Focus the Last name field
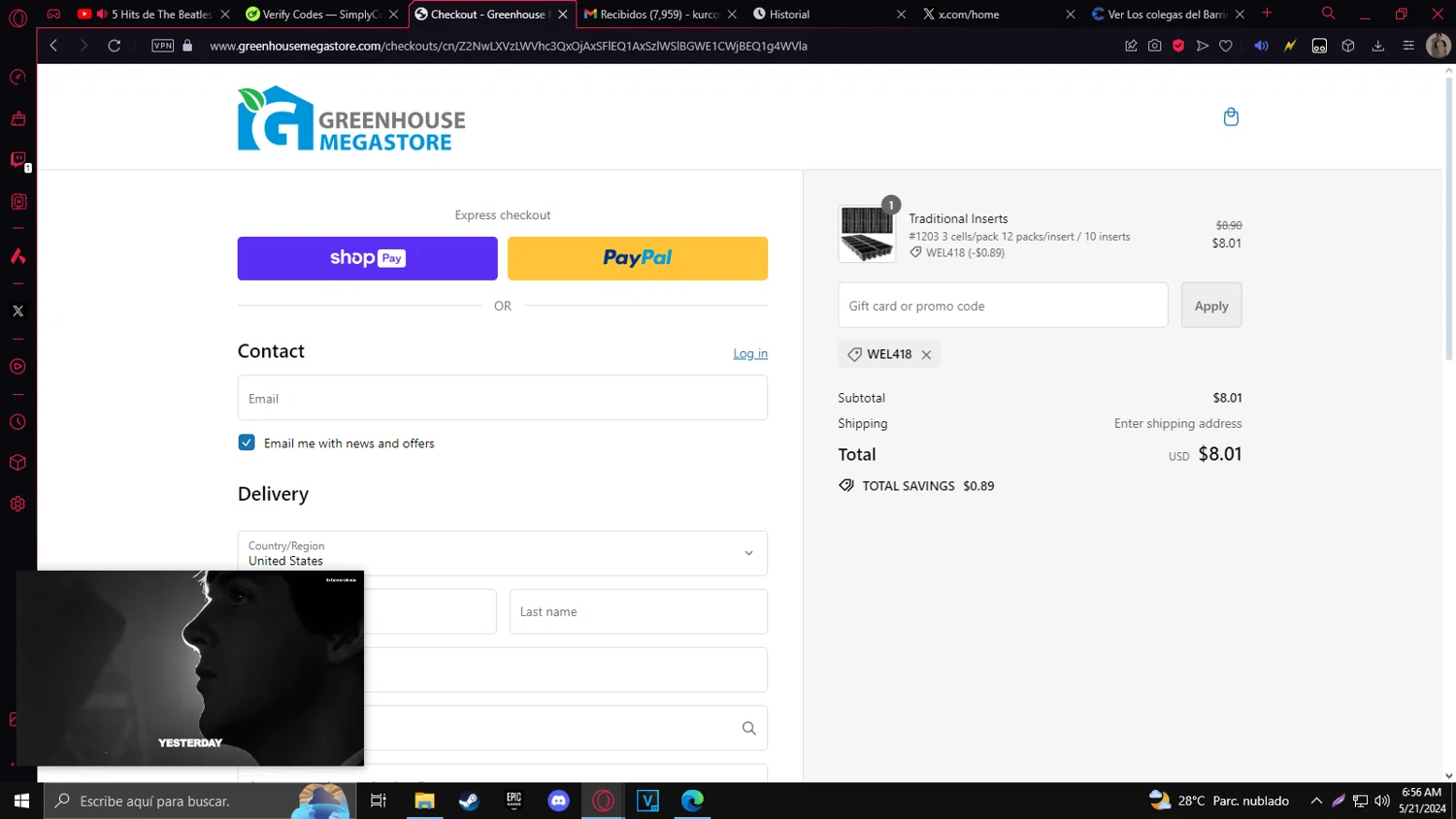1456x819 pixels. [x=639, y=611]
